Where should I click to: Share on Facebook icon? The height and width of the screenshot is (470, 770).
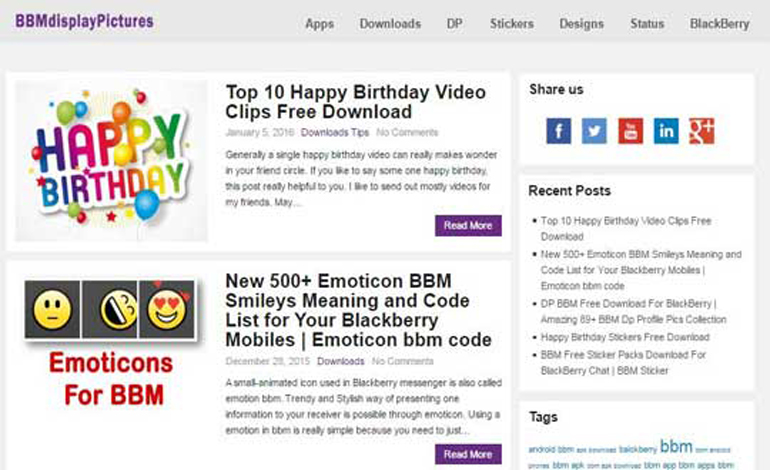coord(559,131)
